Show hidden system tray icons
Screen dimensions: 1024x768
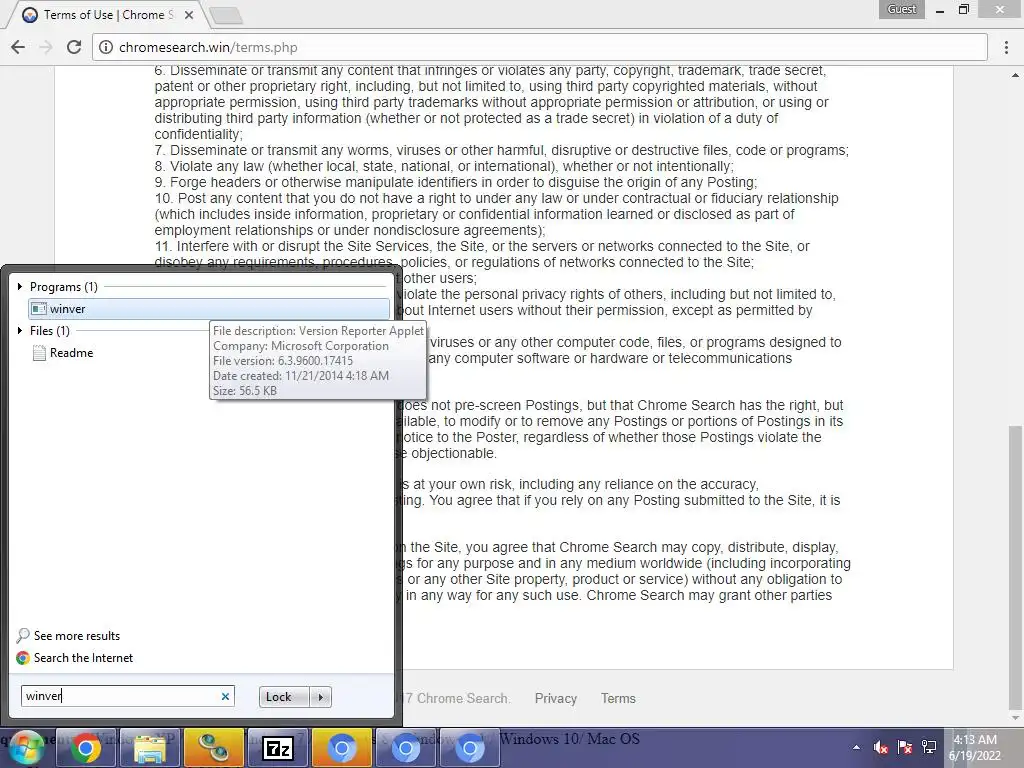click(856, 747)
